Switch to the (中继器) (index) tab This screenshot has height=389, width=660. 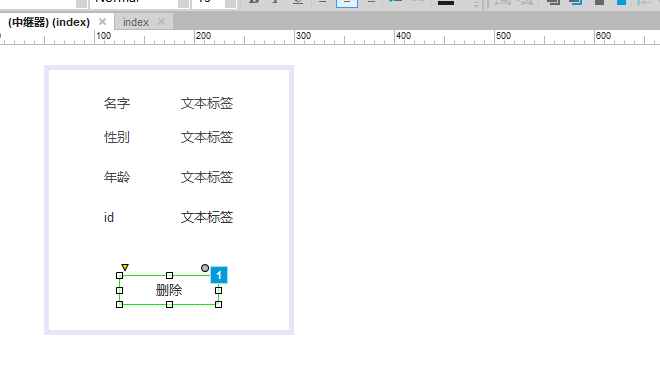49,22
